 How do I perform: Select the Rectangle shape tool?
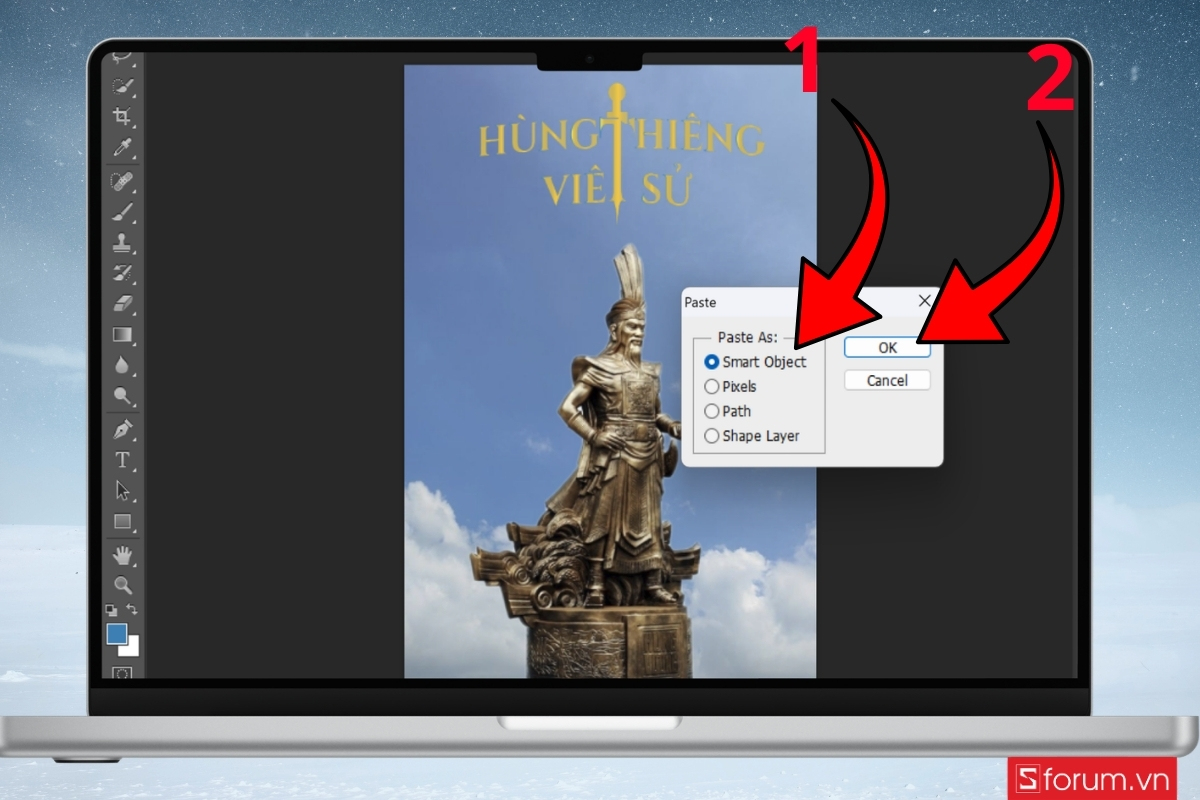click(122, 521)
